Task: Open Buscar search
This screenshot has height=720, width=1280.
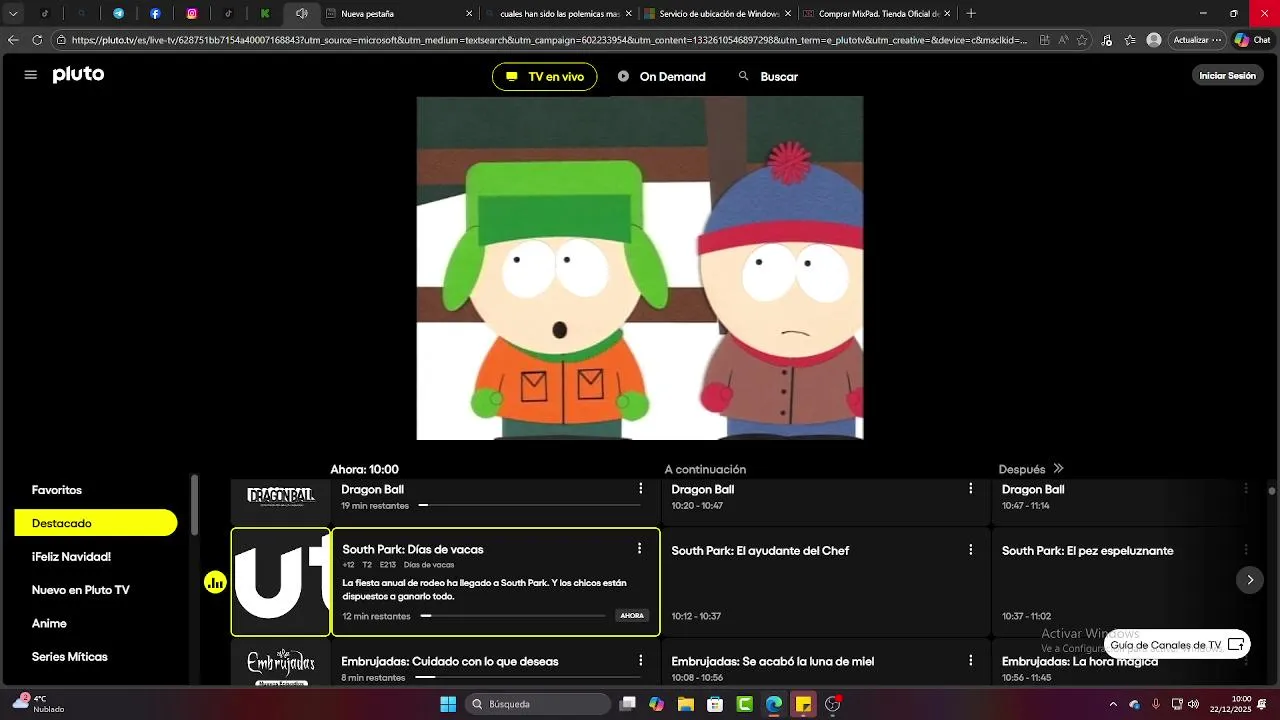Action: pos(768,77)
